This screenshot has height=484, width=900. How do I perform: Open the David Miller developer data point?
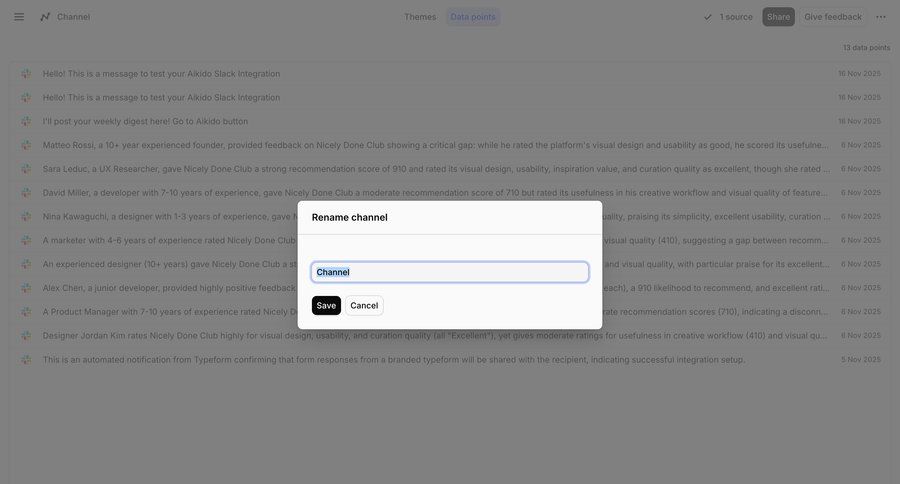click(x=450, y=193)
